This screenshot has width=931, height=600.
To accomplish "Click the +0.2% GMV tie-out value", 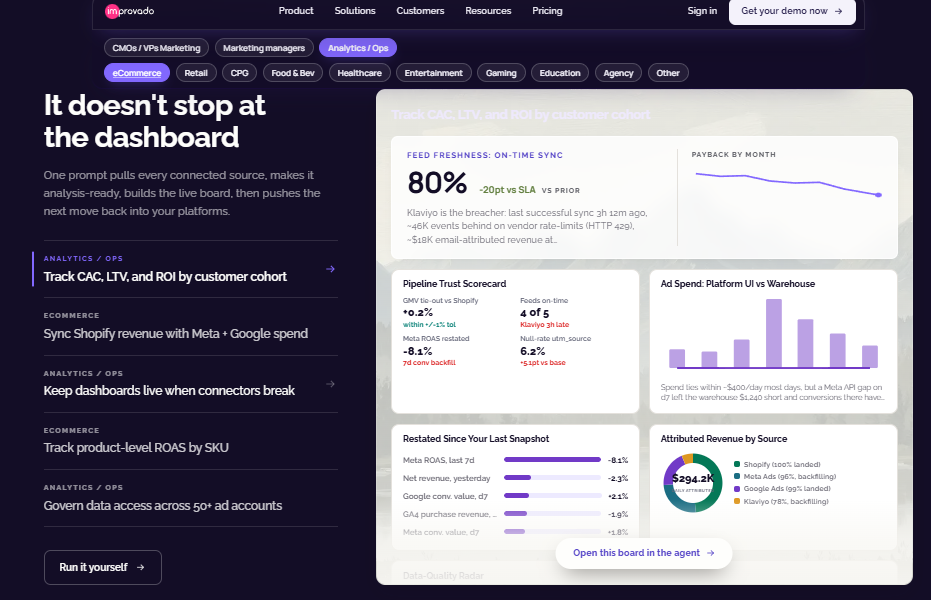I will click(x=418, y=313).
